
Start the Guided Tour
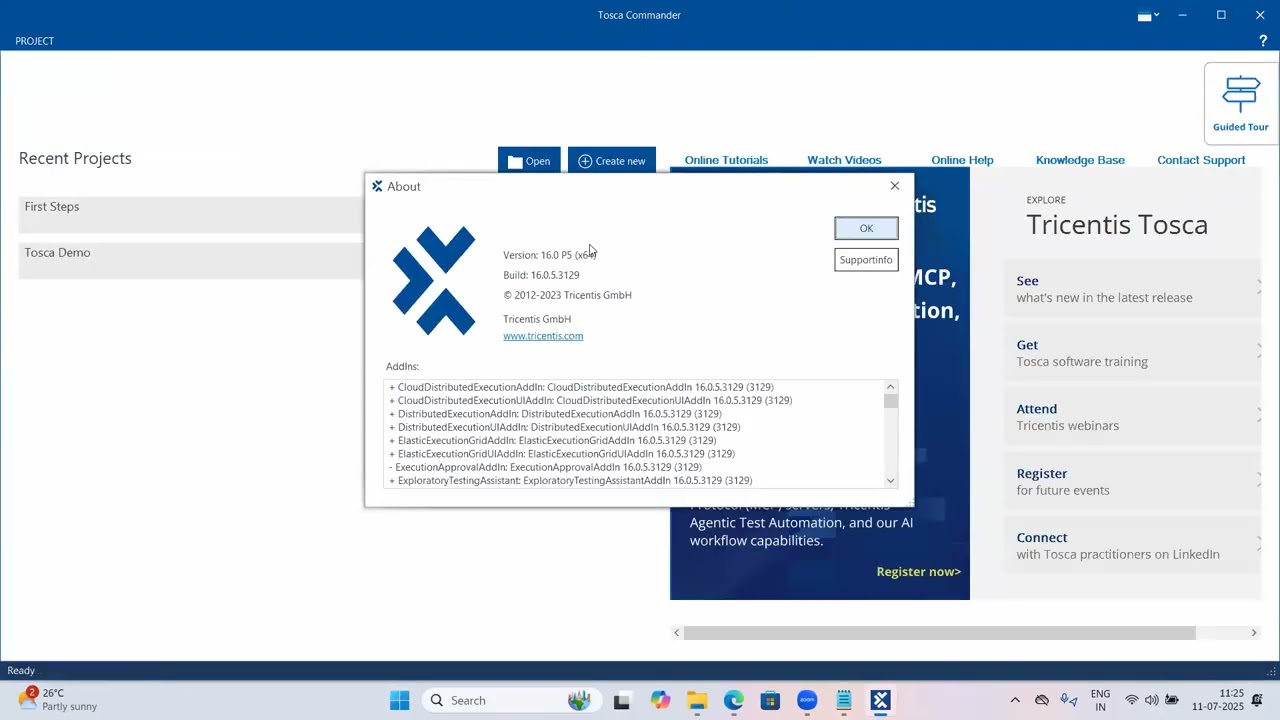[x=1241, y=104]
